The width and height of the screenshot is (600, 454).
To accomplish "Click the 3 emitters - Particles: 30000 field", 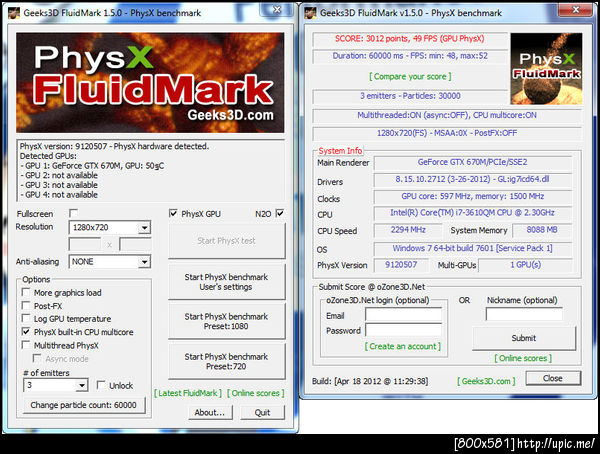I will [410, 96].
